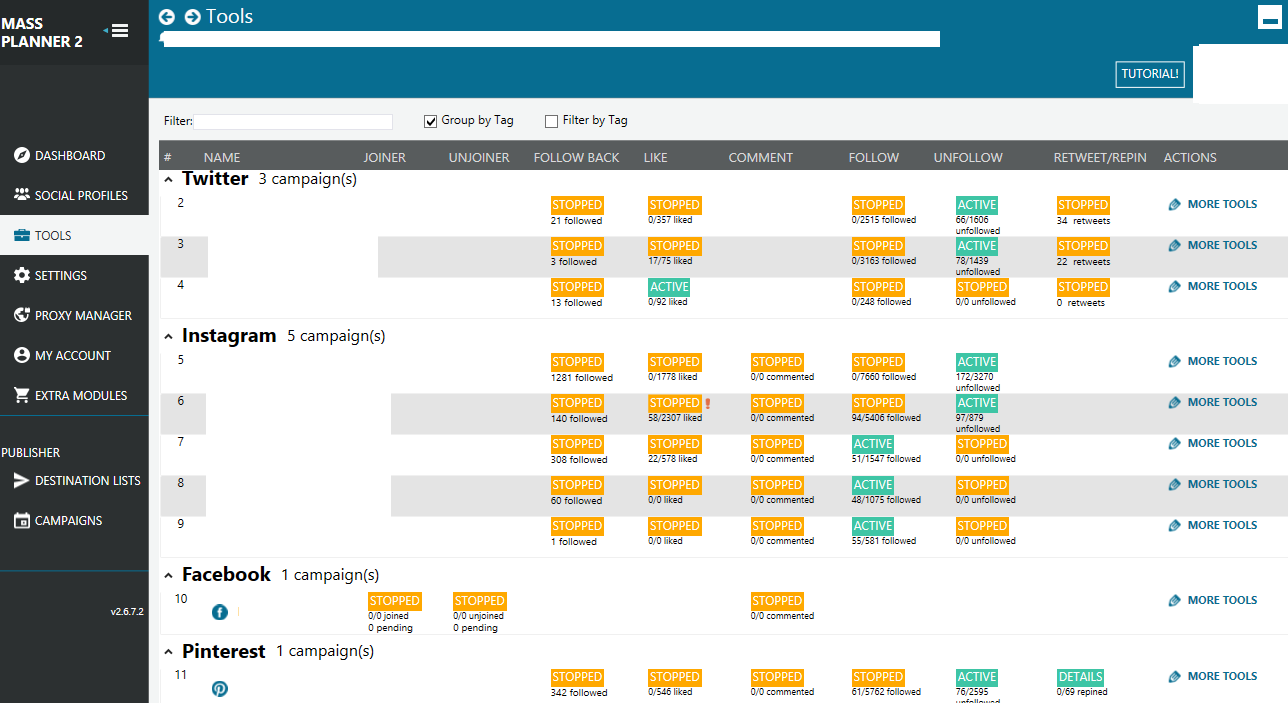Open Dashboard in the sidebar

74,155
